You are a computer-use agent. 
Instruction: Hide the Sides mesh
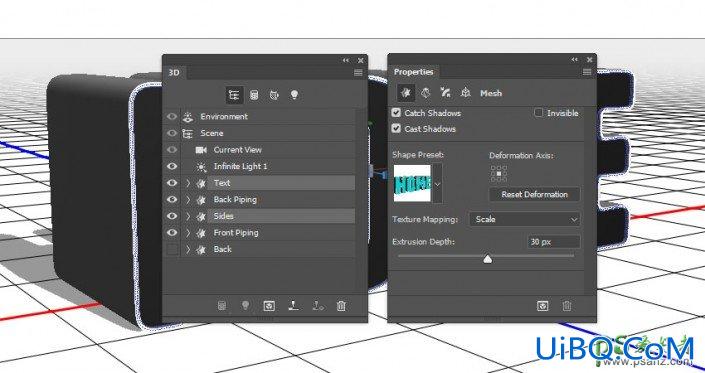172,216
